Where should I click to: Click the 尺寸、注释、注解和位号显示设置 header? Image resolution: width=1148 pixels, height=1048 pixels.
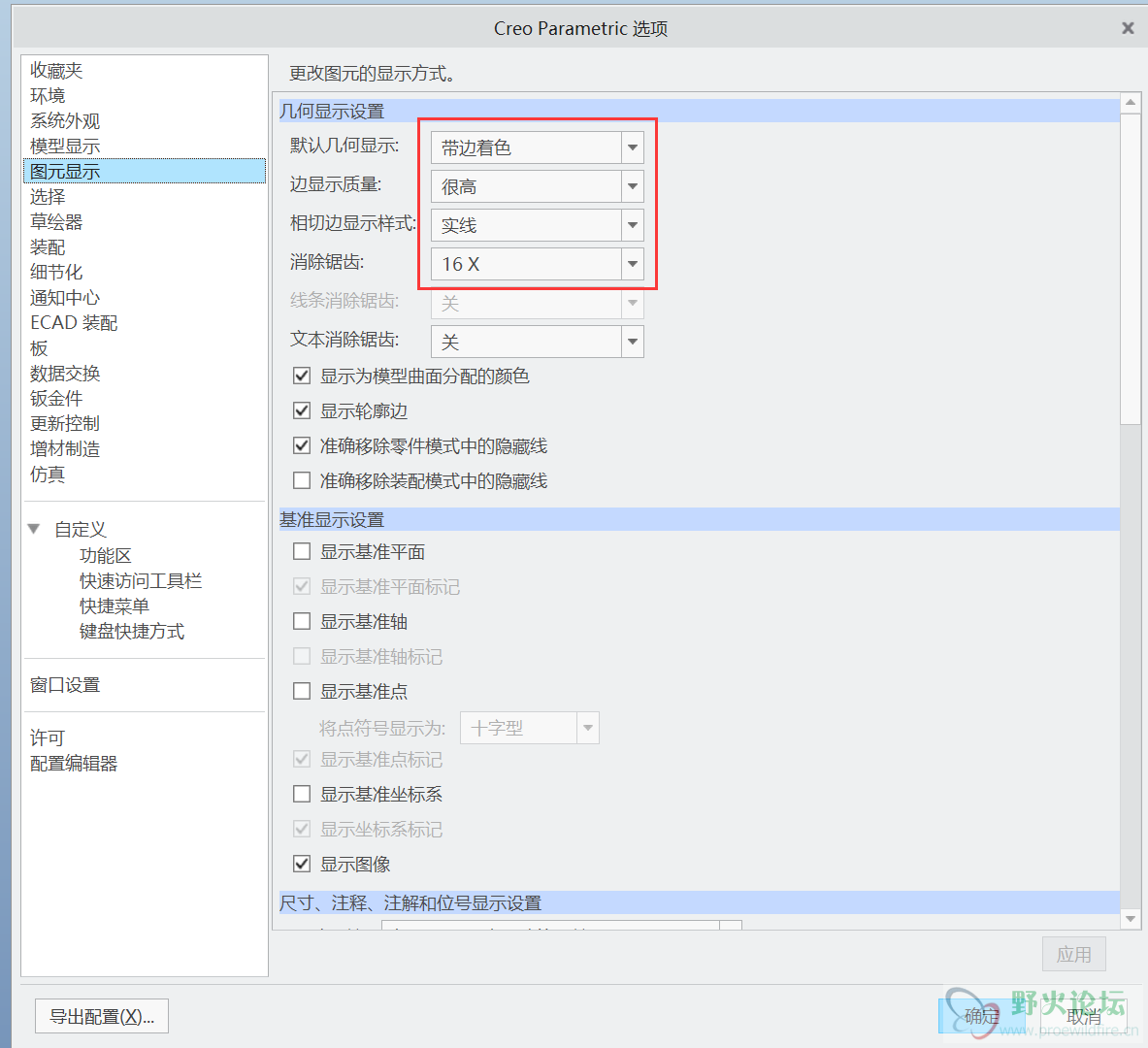(x=700, y=903)
